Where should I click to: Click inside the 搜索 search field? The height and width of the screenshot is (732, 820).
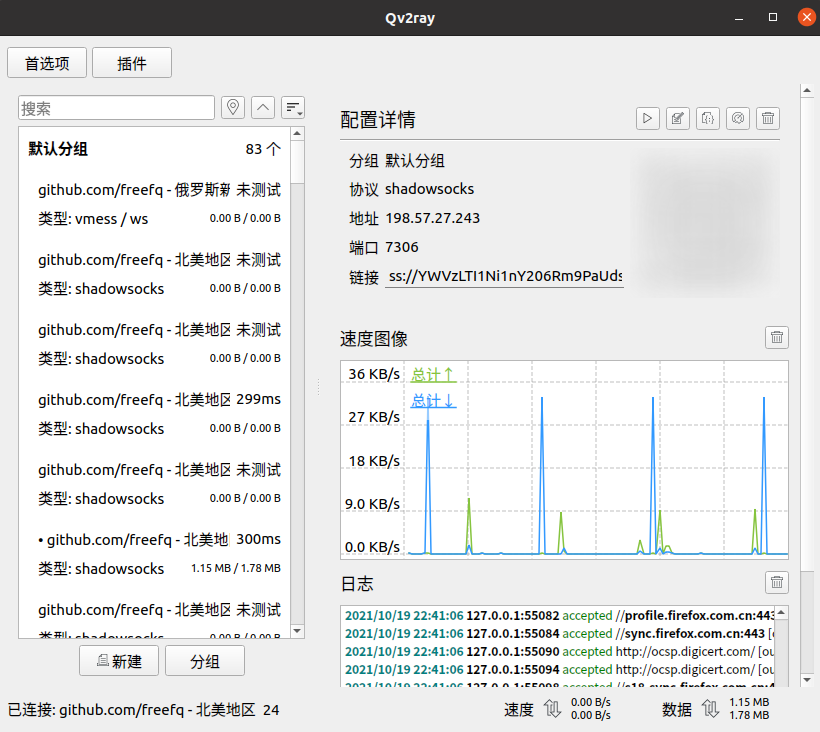pyautogui.click(x=115, y=107)
